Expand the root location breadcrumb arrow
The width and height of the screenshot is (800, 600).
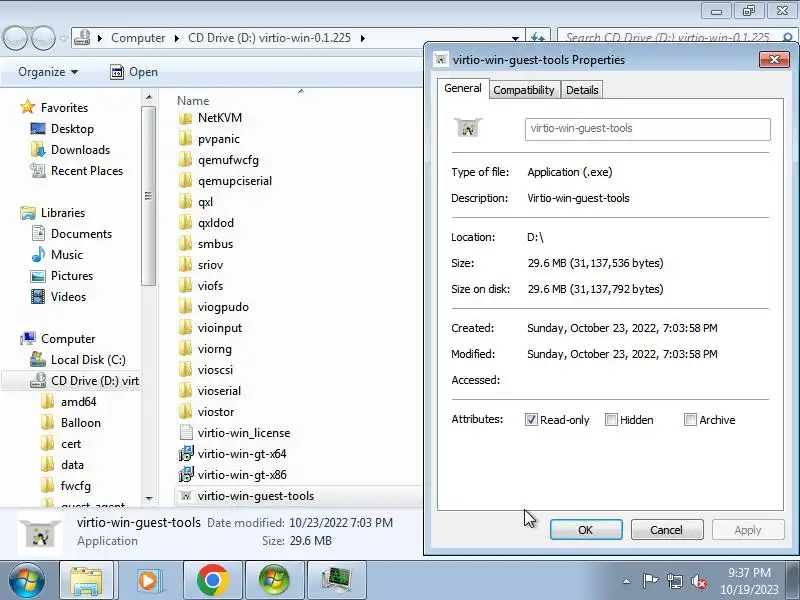point(100,38)
